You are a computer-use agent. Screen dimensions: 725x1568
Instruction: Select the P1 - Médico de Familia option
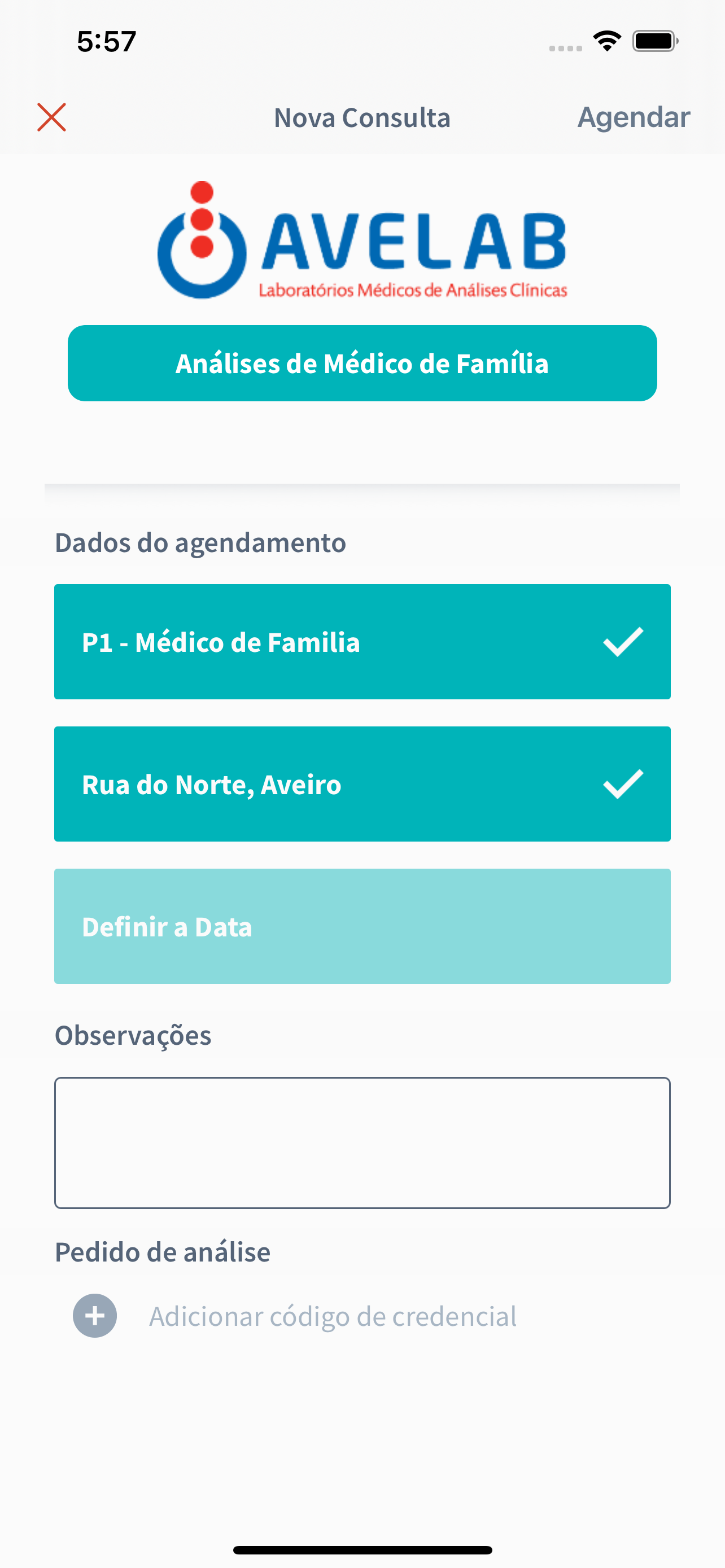[x=362, y=642]
